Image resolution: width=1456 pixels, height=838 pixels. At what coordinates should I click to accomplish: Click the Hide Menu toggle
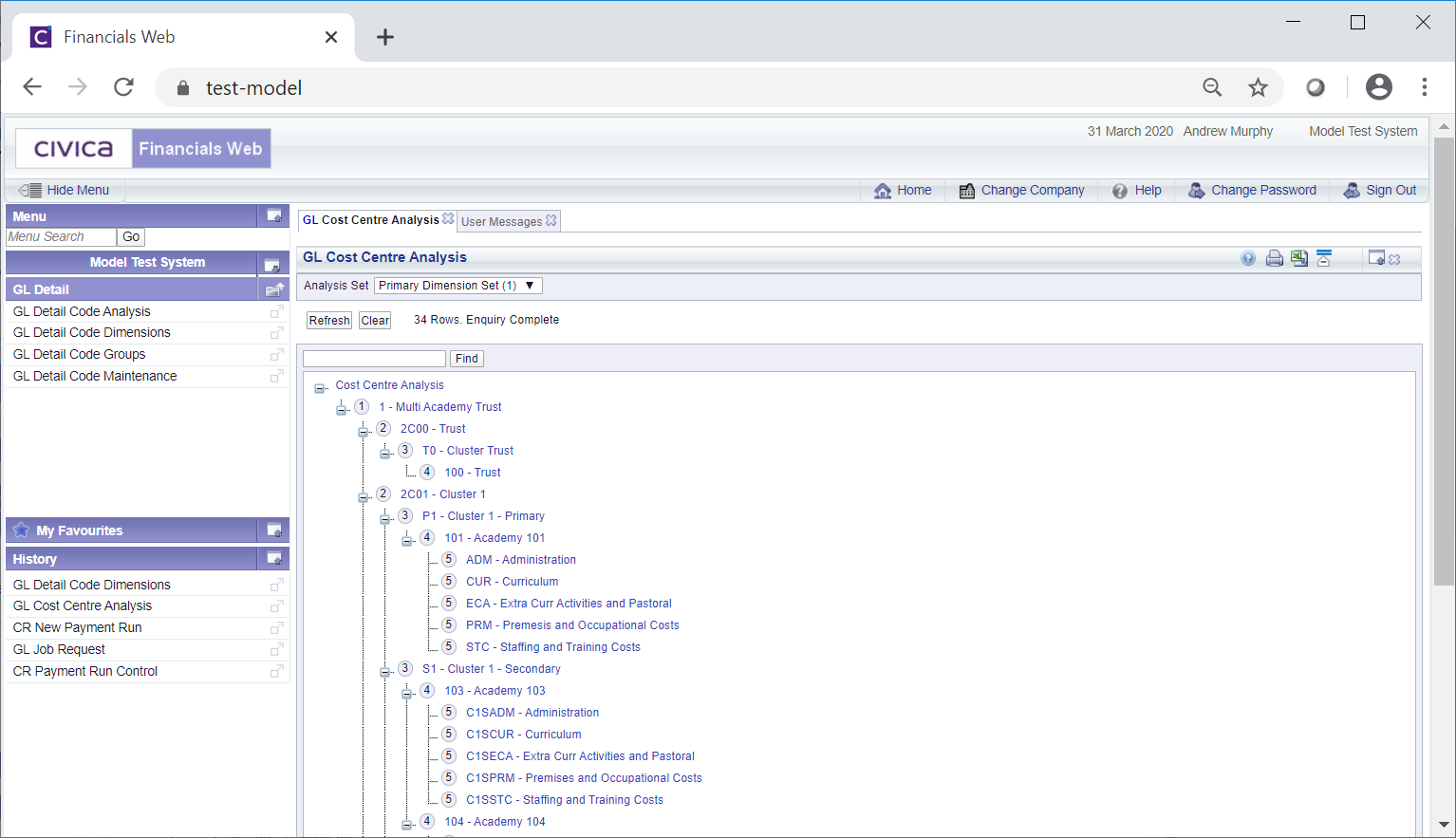point(65,190)
